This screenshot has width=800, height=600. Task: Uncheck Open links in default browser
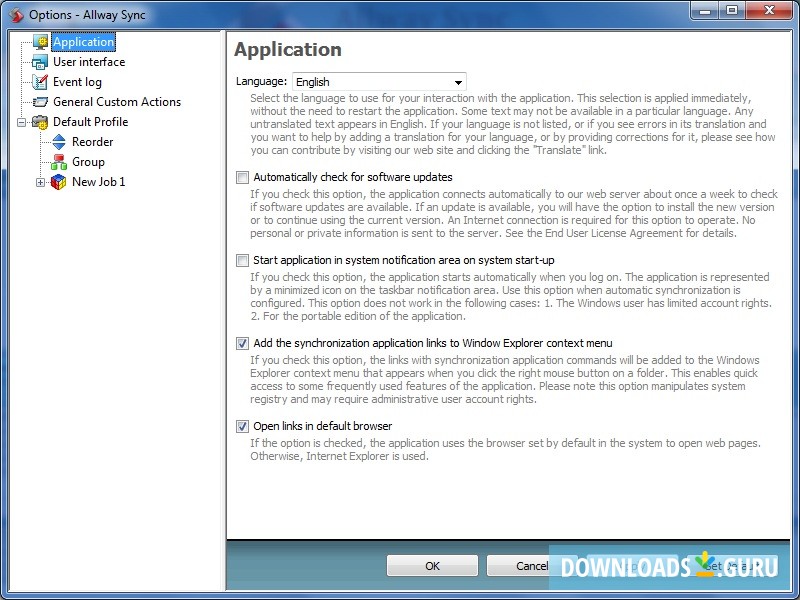point(242,427)
